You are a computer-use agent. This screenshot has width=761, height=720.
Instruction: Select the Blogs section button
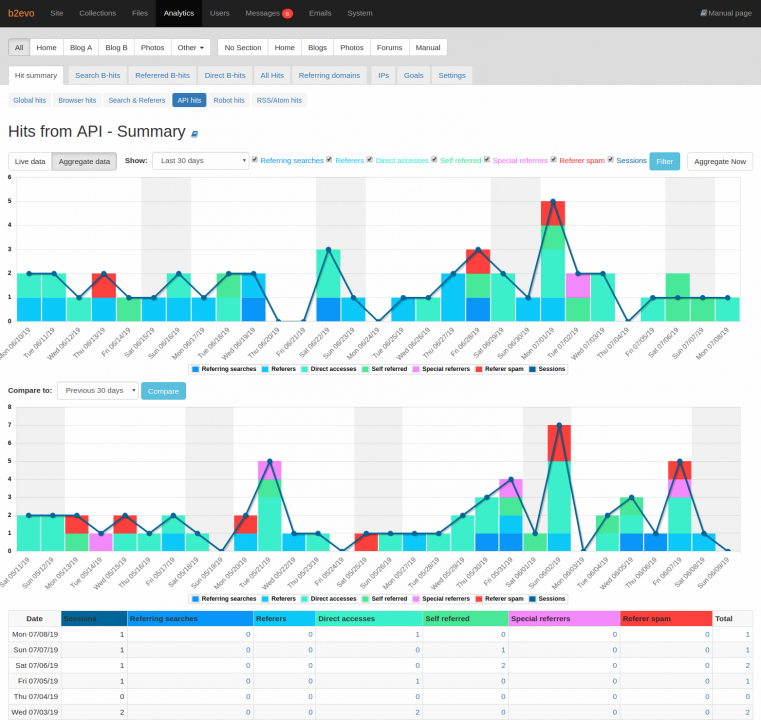[317, 48]
